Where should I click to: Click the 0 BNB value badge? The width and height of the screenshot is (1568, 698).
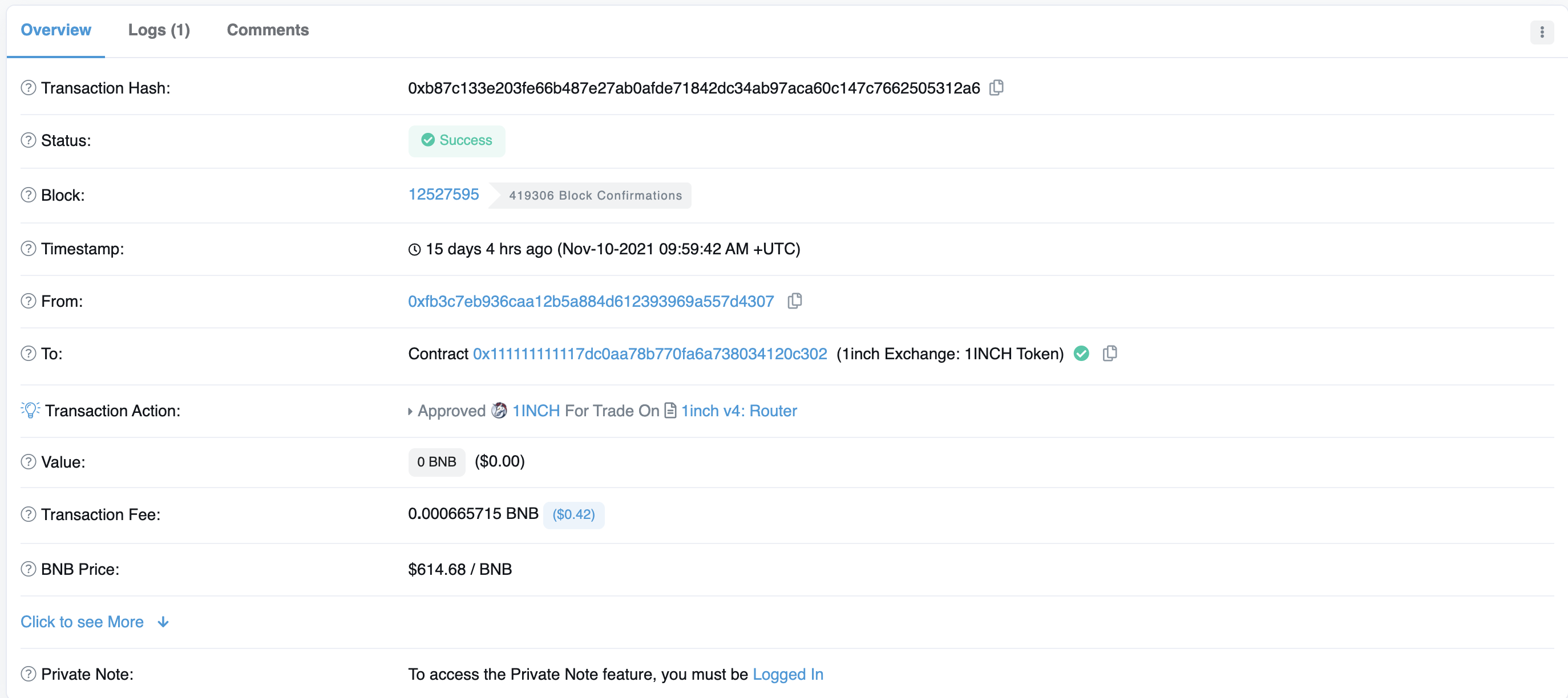(x=437, y=462)
